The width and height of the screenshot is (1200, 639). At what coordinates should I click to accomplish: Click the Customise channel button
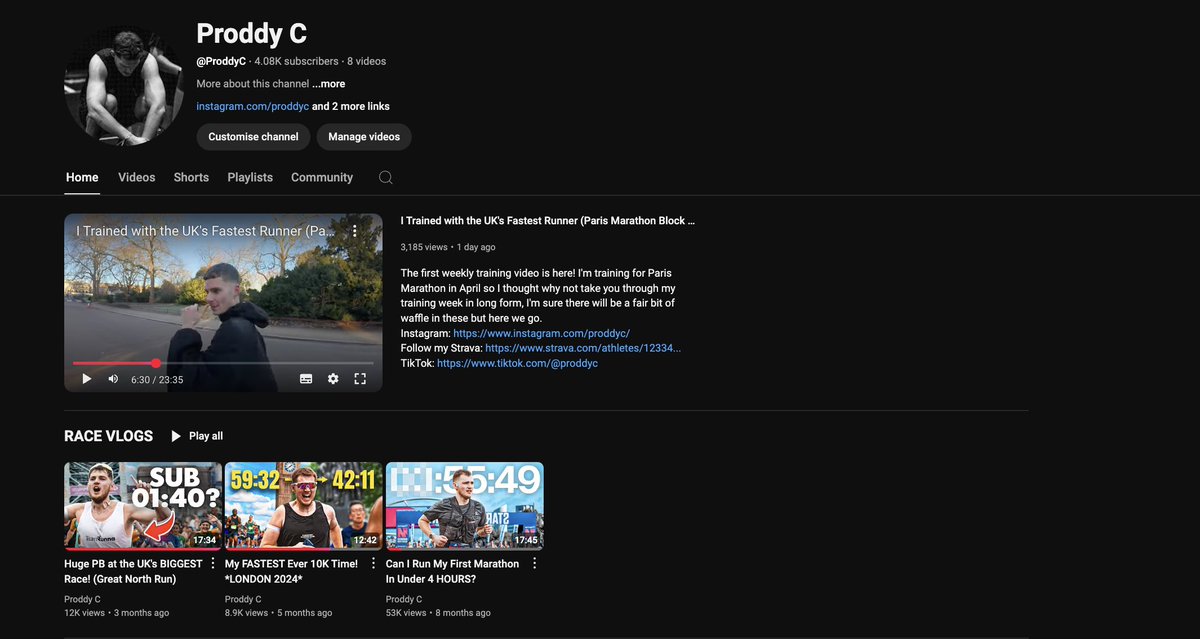coord(253,136)
